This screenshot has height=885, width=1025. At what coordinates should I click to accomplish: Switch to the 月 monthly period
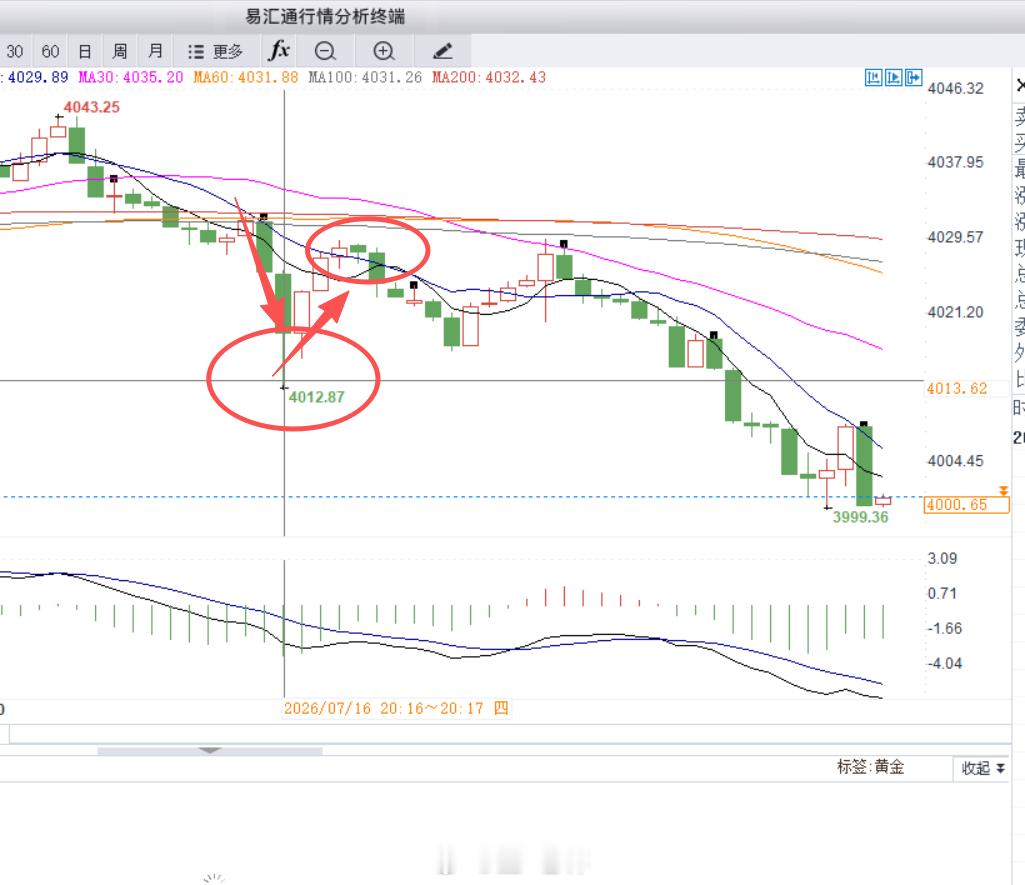click(156, 52)
